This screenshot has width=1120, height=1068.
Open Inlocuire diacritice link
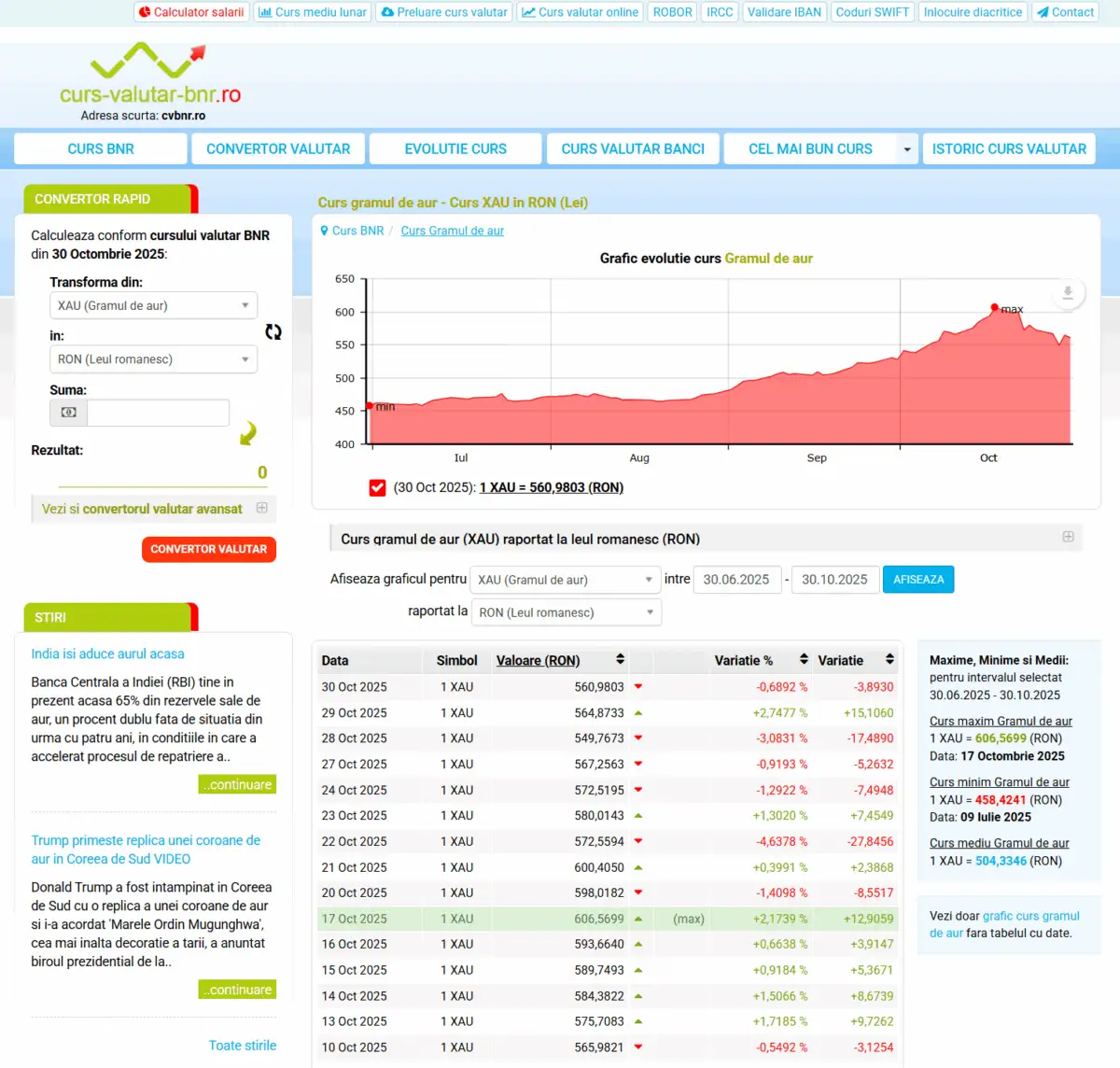pyautogui.click(x=973, y=12)
